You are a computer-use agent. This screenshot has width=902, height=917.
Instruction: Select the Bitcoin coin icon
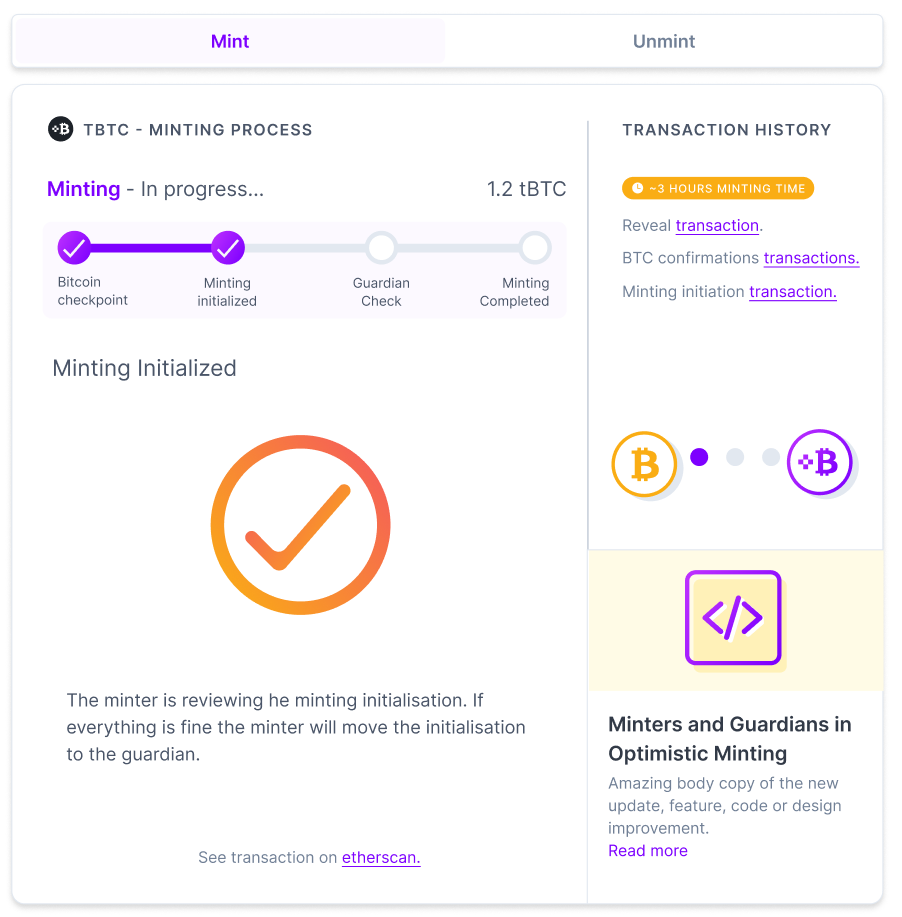(644, 463)
